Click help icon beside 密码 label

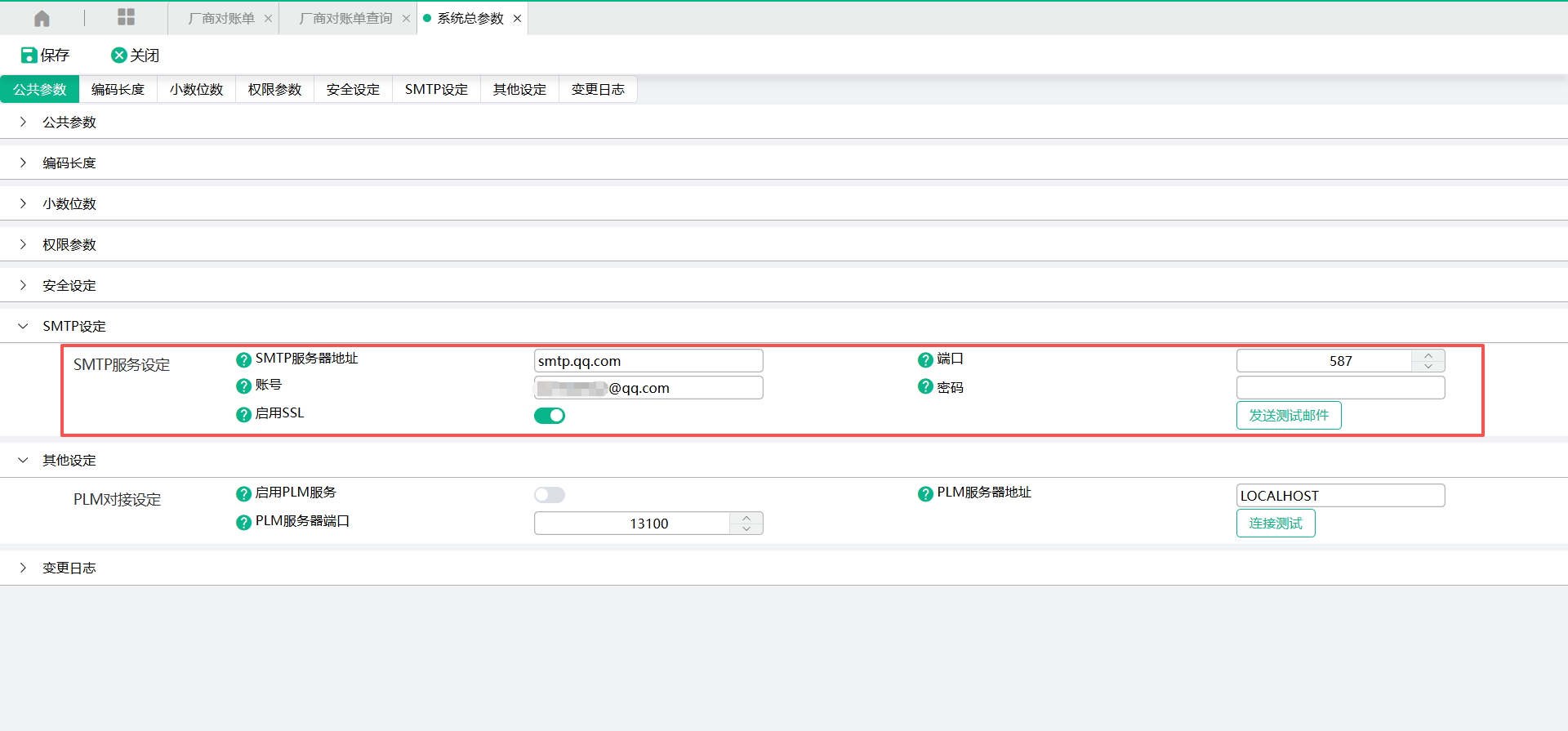click(925, 386)
